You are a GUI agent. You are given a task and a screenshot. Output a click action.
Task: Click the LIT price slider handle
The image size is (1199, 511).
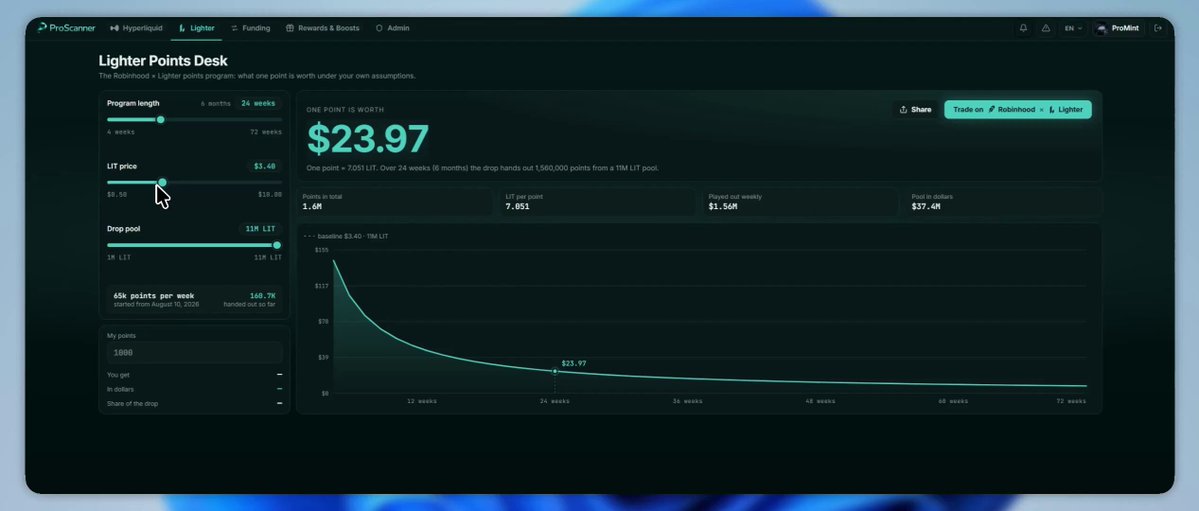click(162, 182)
